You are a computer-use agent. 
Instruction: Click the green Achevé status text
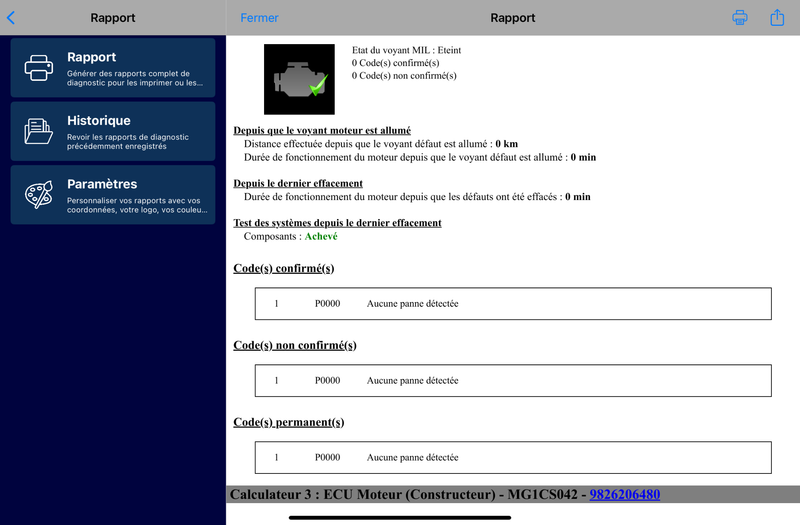tap(320, 237)
